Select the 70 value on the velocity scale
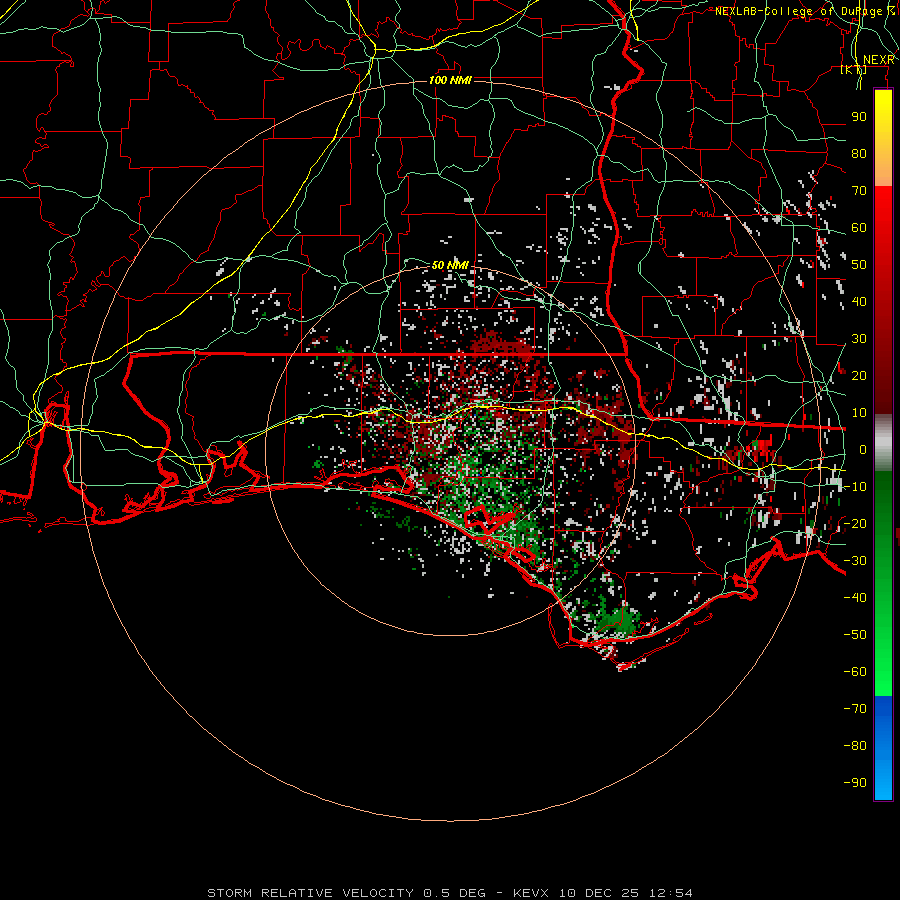900x900 pixels. [859, 191]
